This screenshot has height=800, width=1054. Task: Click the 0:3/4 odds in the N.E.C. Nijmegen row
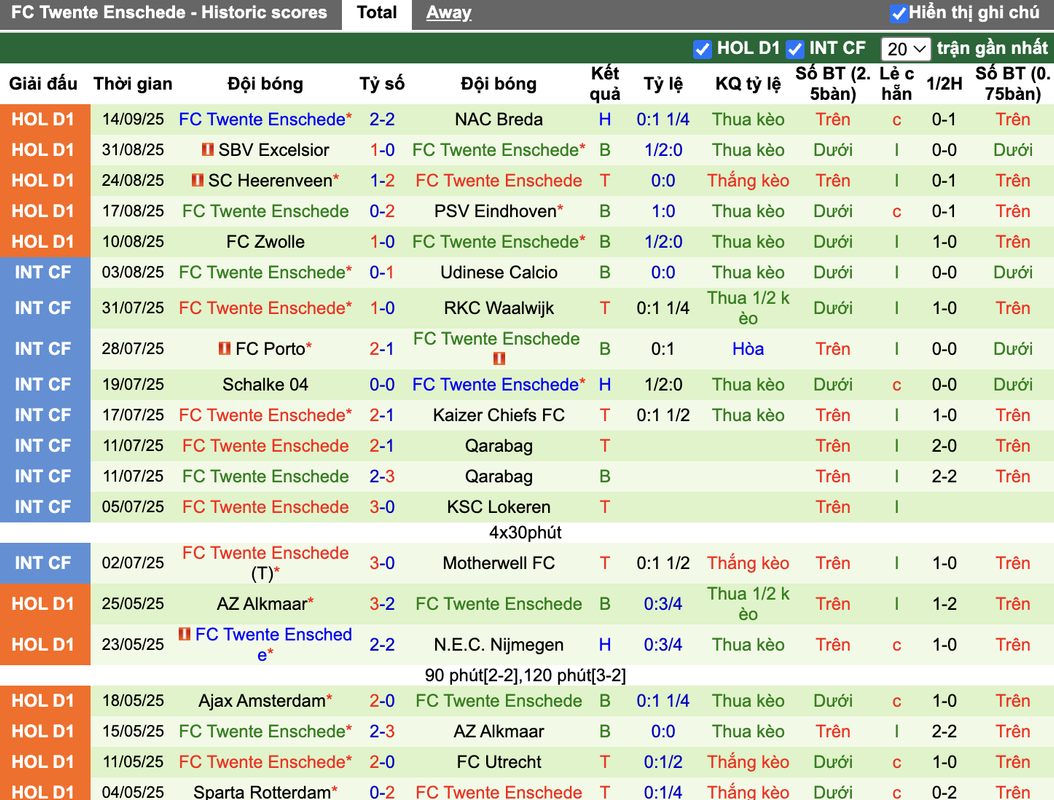pyautogui.click(x=663, y=645)
